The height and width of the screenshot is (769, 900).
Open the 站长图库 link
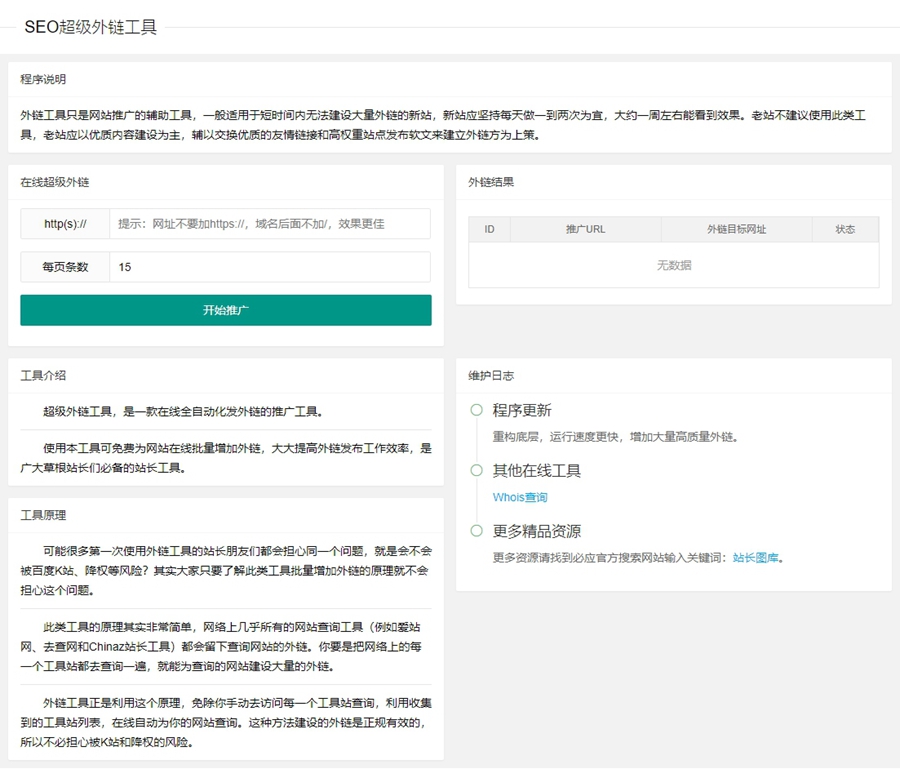coord(755,558)
